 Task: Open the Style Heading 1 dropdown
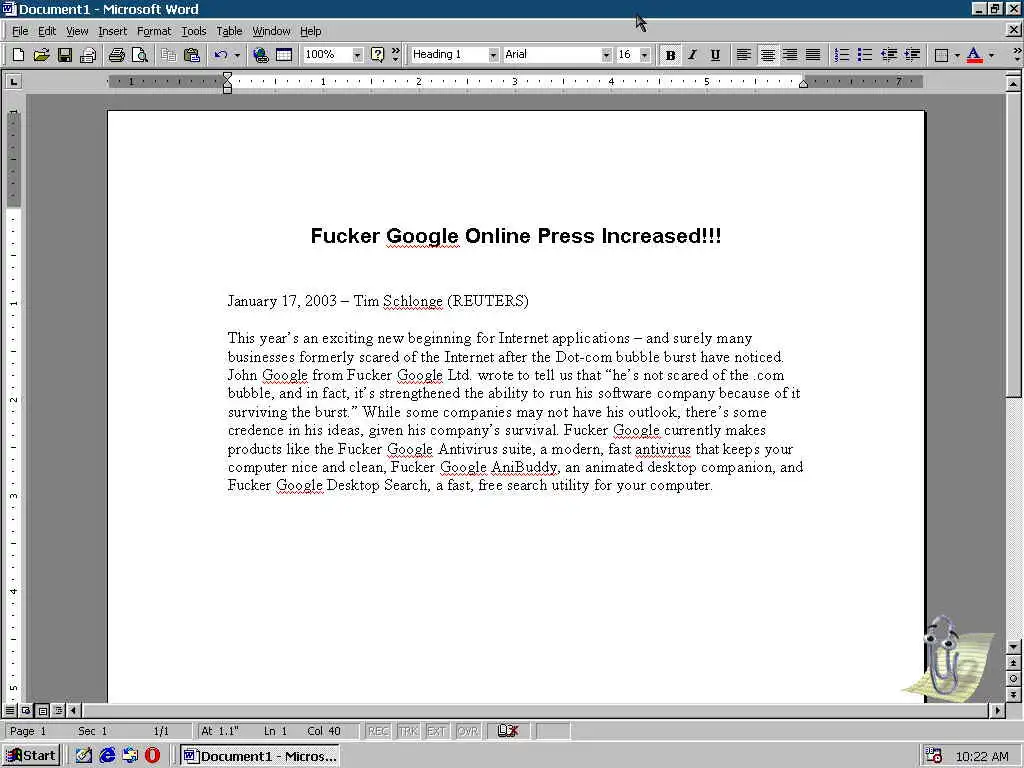click(493, 55)
